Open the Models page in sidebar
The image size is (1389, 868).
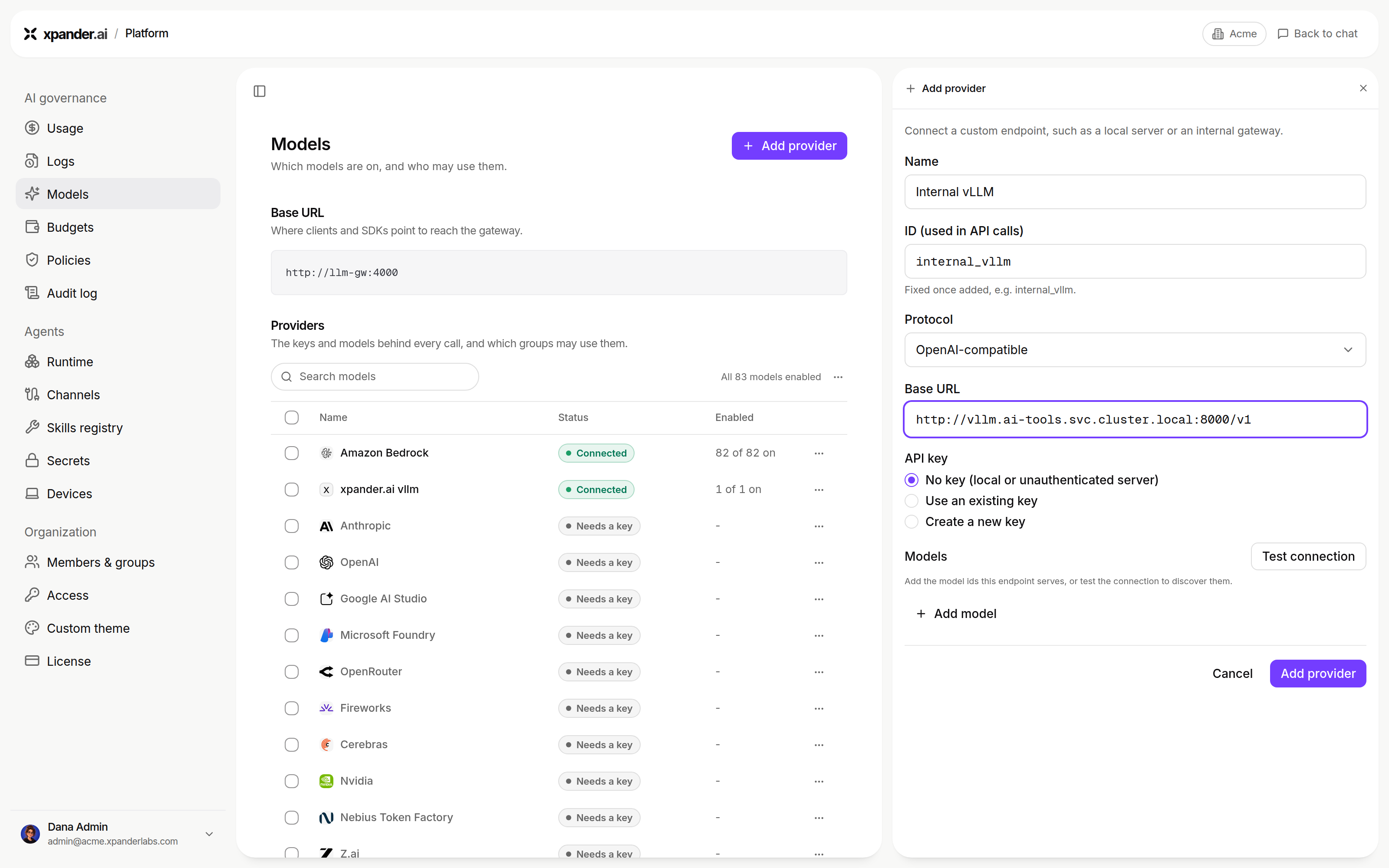pos(118,194)
